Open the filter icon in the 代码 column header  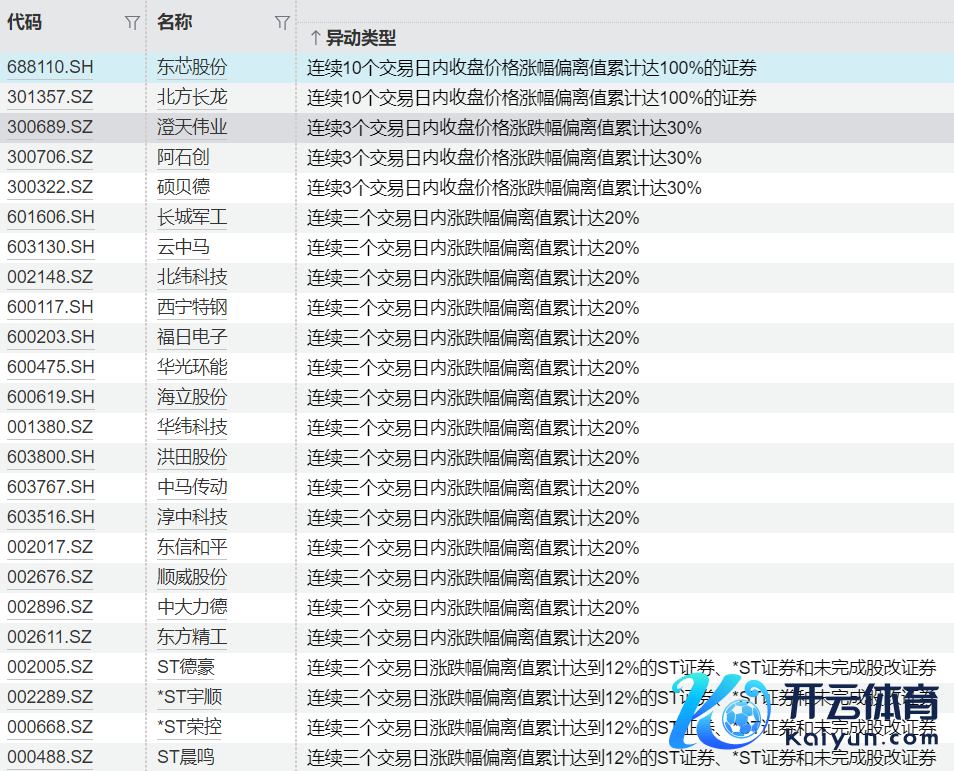click(132, 23)
